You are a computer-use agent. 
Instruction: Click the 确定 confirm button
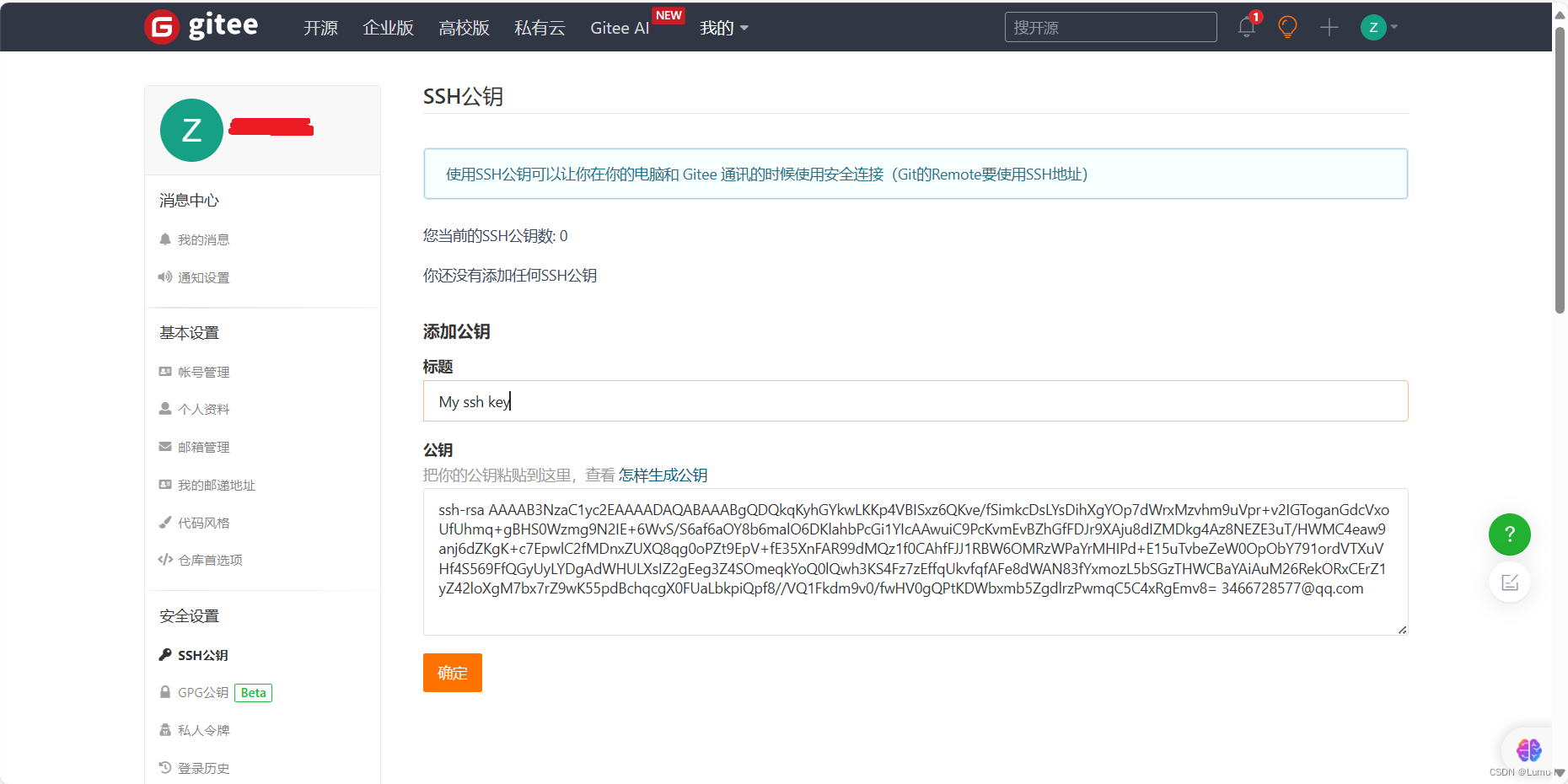pyautogui.click(x=452, y=672)
